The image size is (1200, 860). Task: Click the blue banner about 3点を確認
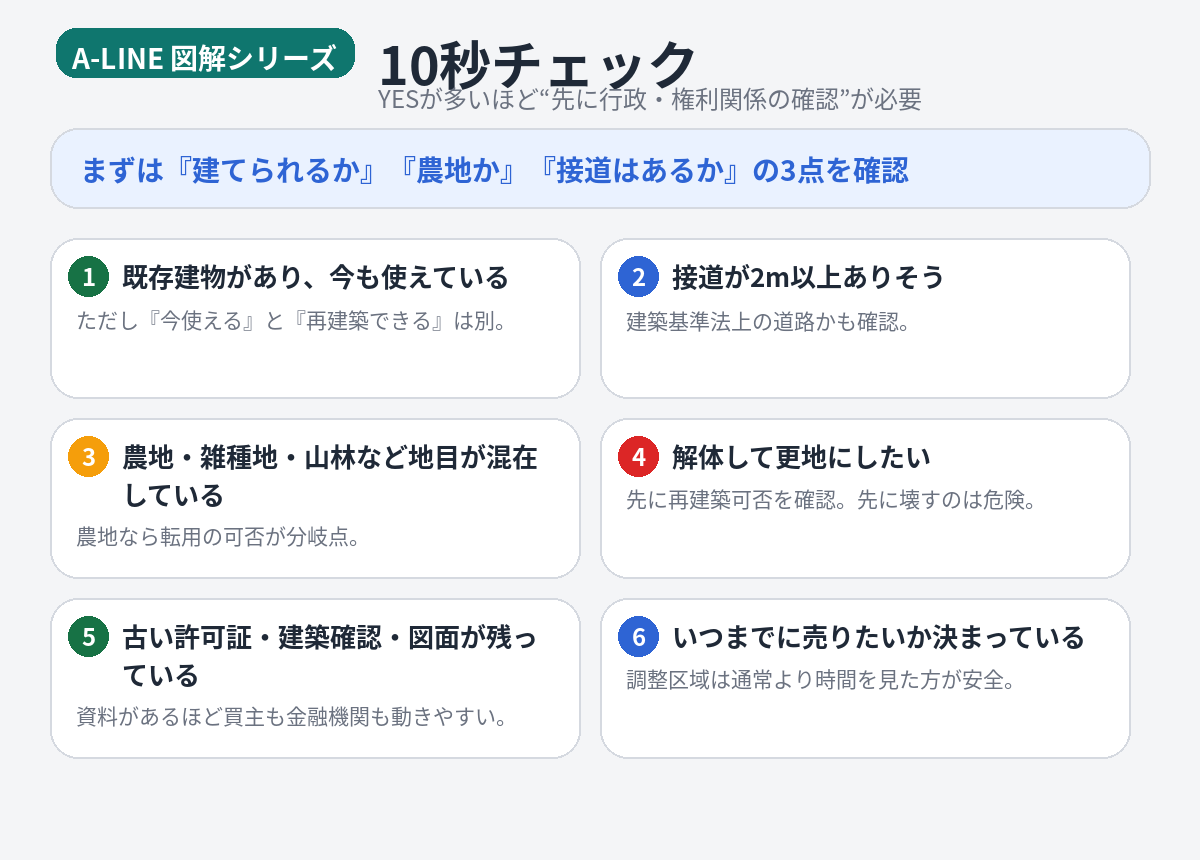click(600, 169)
